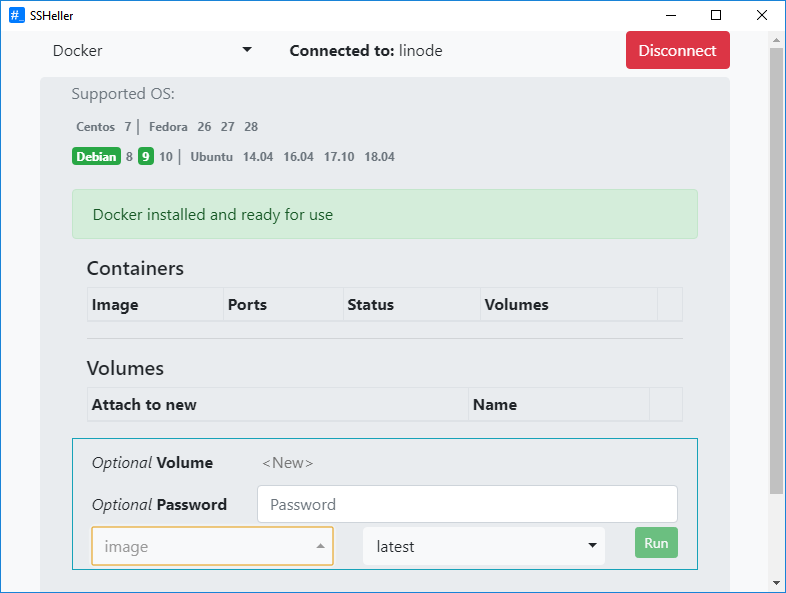
Task: Select the Debian OS badge
Action: tap(96, 156)
